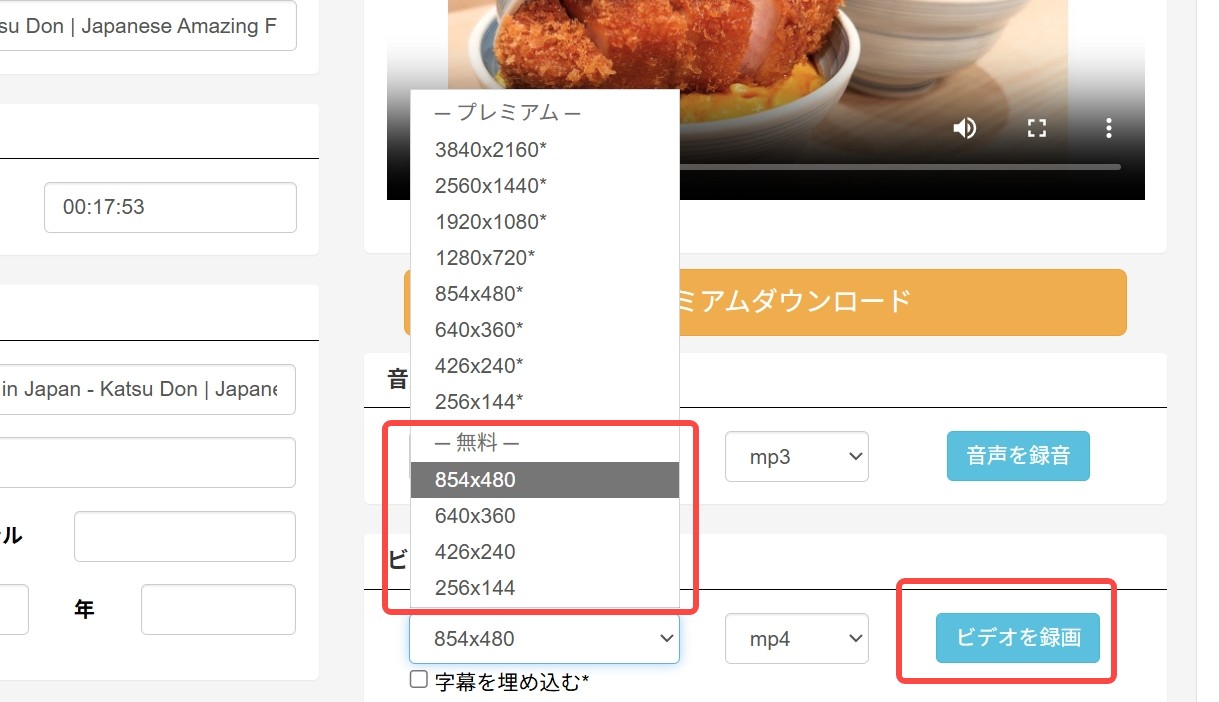Choose the free 640x360 resolution

click(475, 515)
